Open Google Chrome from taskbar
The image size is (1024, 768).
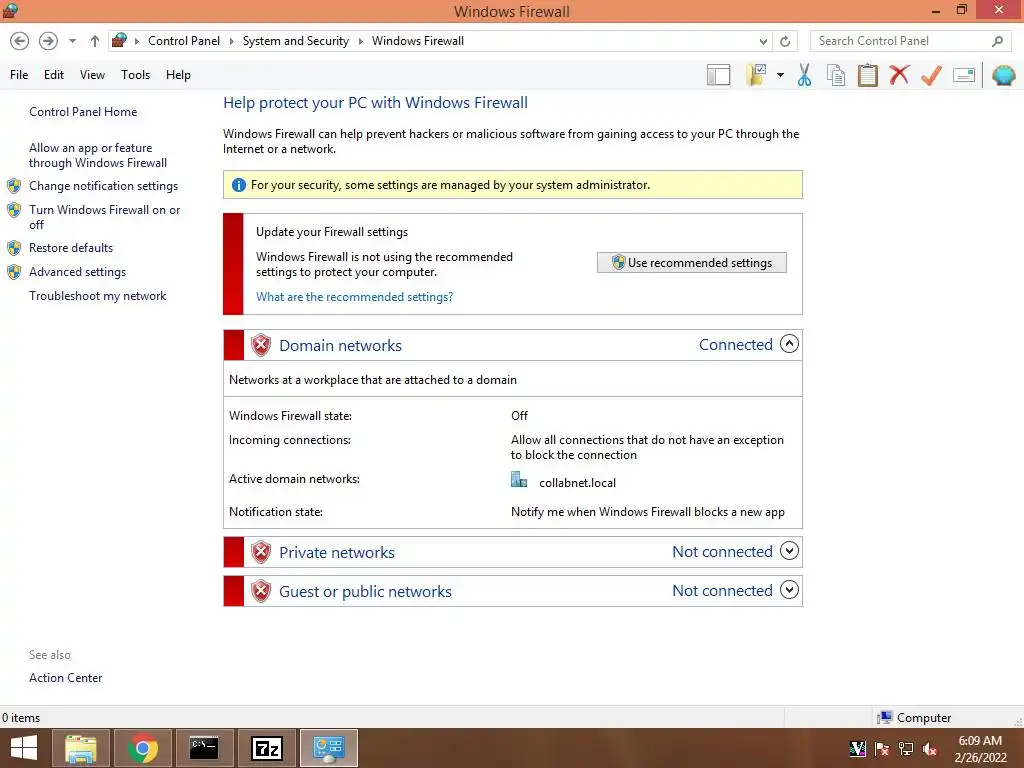(x=142, y=748)
